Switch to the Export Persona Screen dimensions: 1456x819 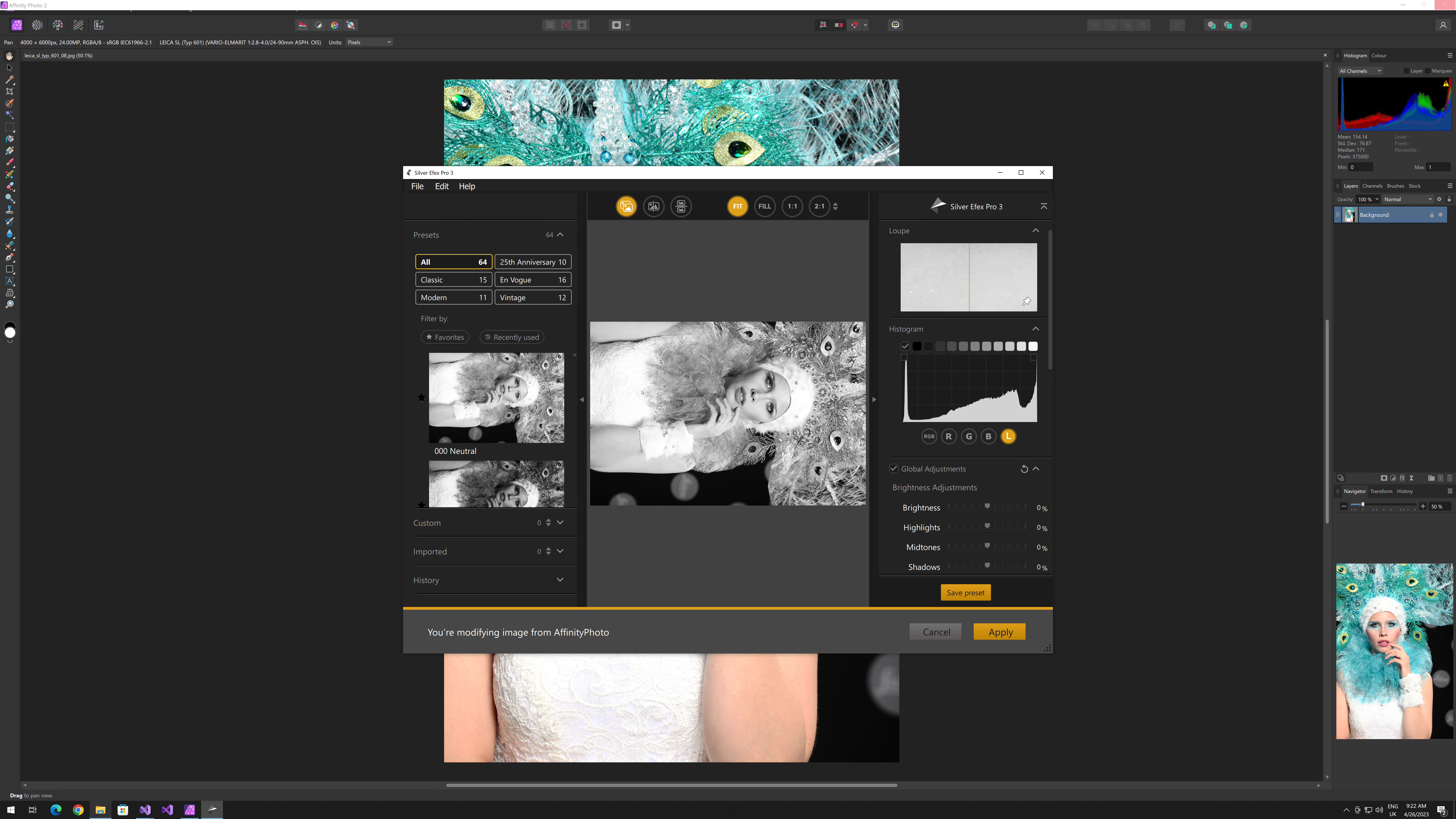coord(99,25)
